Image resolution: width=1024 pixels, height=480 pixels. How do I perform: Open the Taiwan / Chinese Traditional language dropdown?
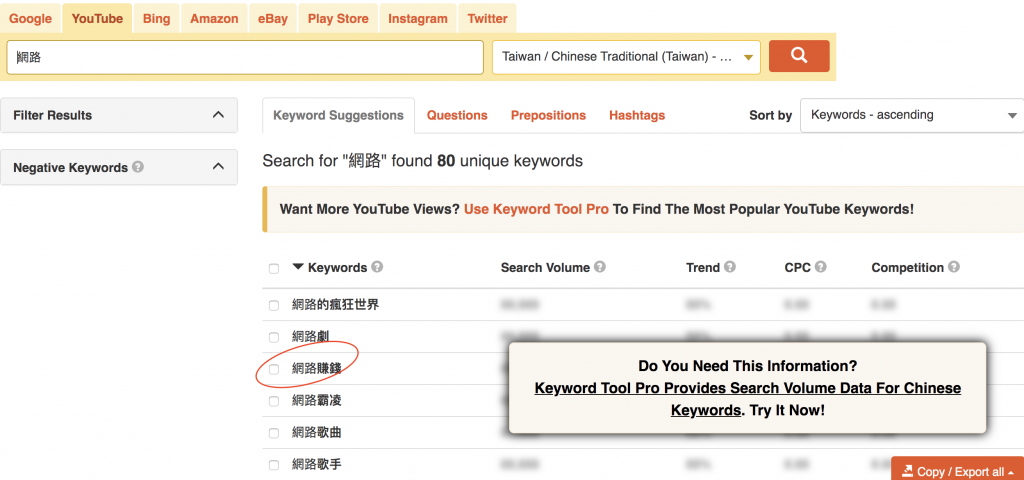click(626, 57)
